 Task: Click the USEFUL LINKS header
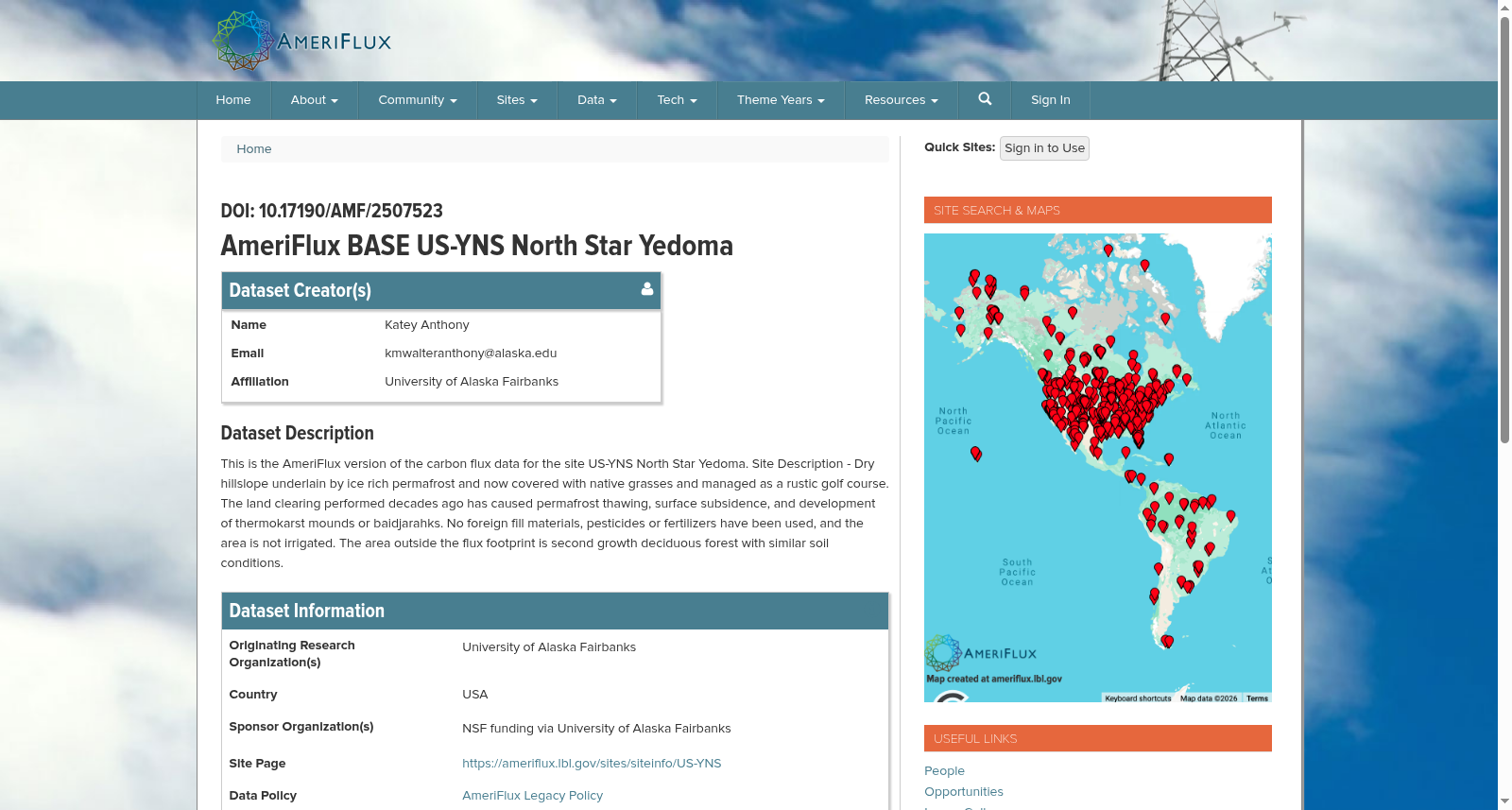[1098, 738]
